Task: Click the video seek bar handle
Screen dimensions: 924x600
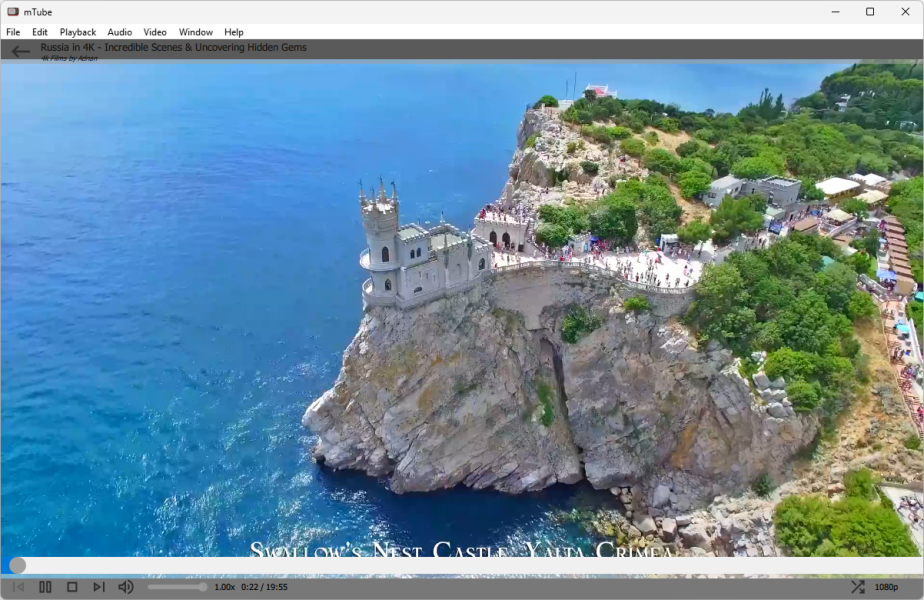Action: pyautogui.click(x=18, y=566)
